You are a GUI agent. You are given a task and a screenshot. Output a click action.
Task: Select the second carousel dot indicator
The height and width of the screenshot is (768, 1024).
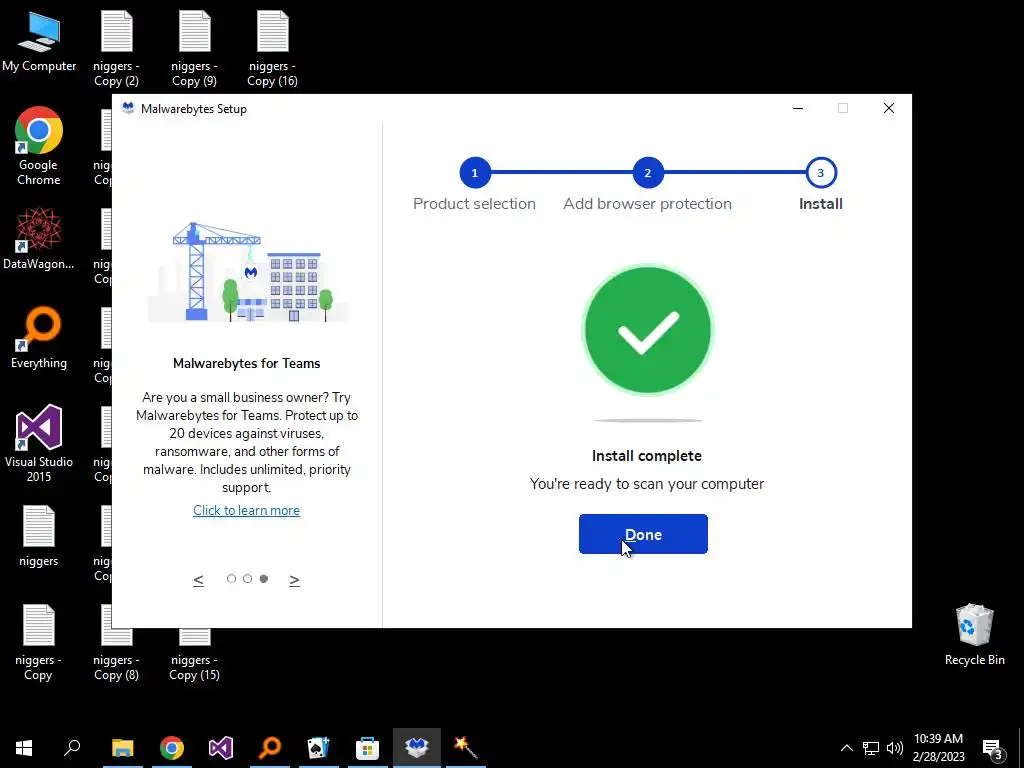(248, 579)
